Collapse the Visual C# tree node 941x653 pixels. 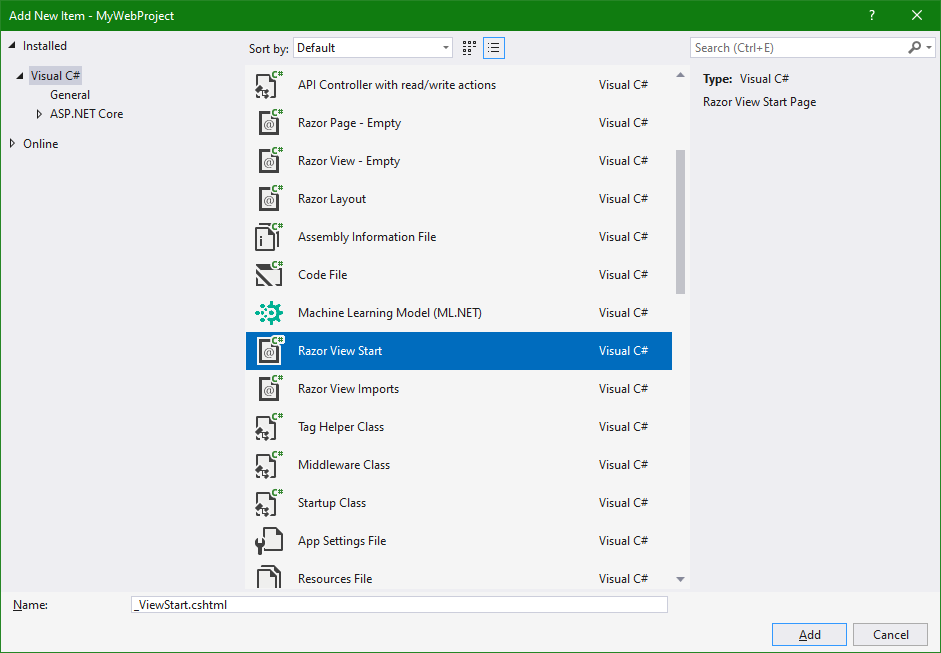click(x=20, y=76)
